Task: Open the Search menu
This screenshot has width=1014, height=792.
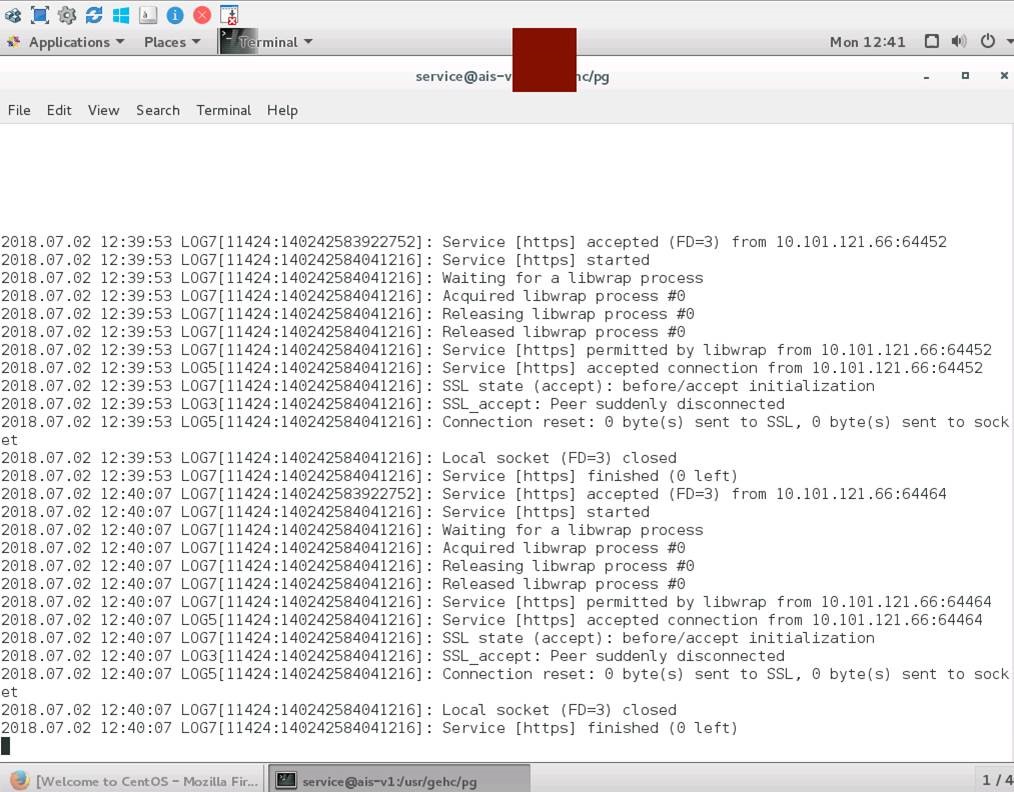Action: coord(158,110)
